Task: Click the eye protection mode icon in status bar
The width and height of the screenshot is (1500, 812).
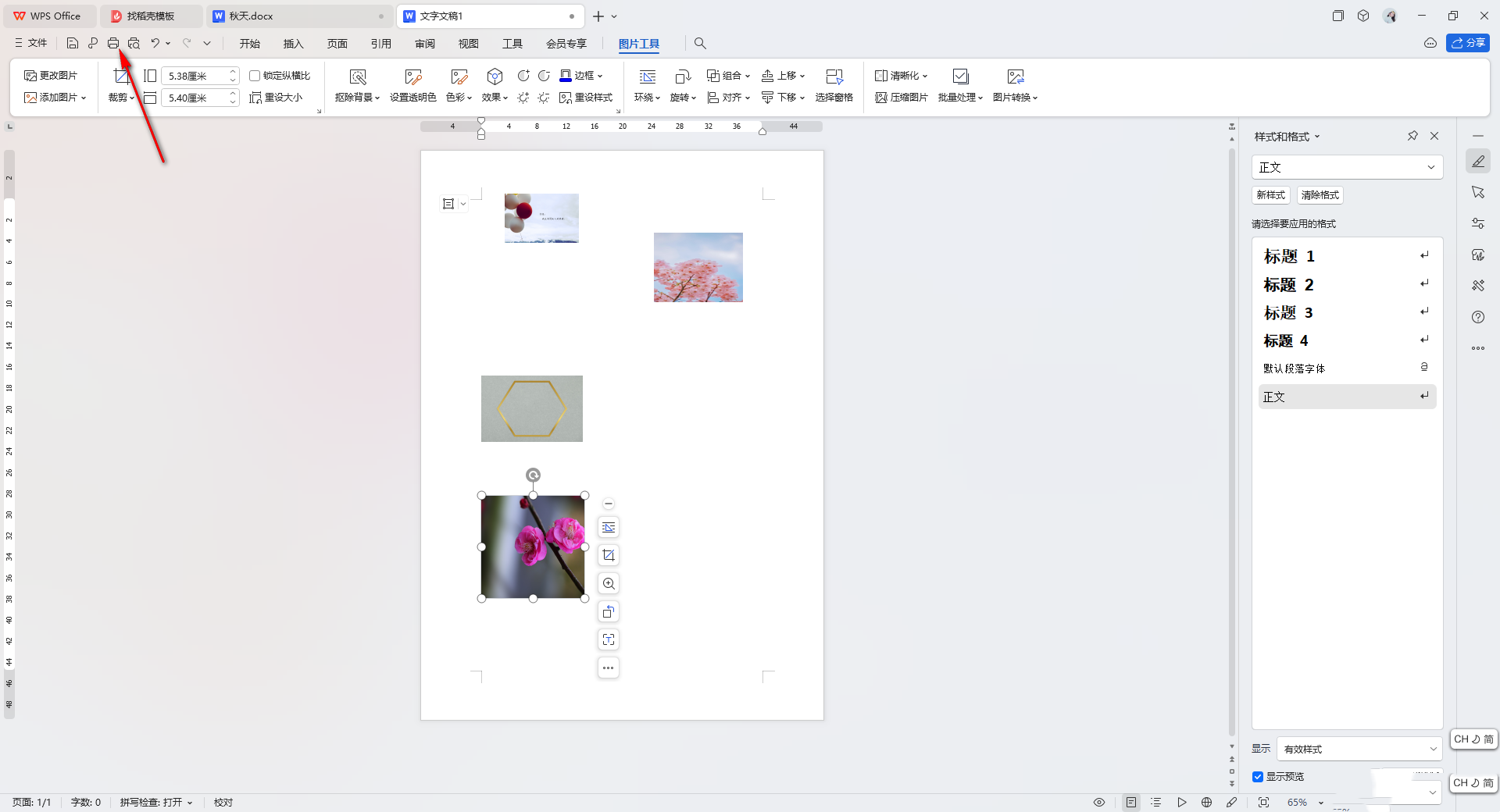Action: [x=1099, y=803]
